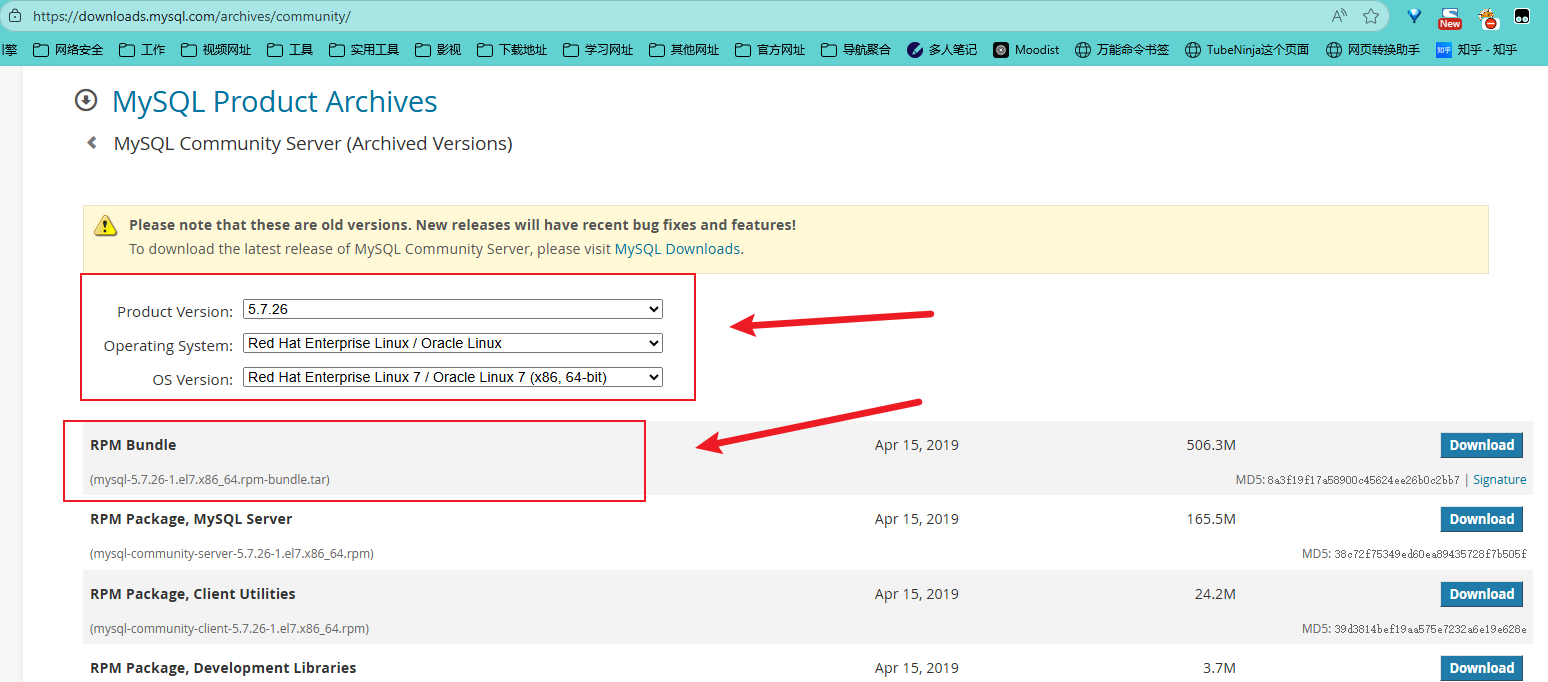
Task: Open the blue diamond extension icon
Action: pyautogui.click(x=1414, y=16)
